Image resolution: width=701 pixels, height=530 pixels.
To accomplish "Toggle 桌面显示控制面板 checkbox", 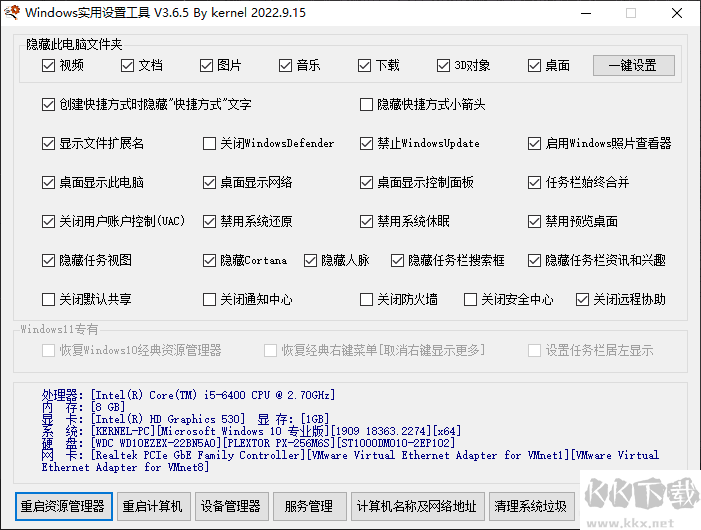I will point(366,182).
